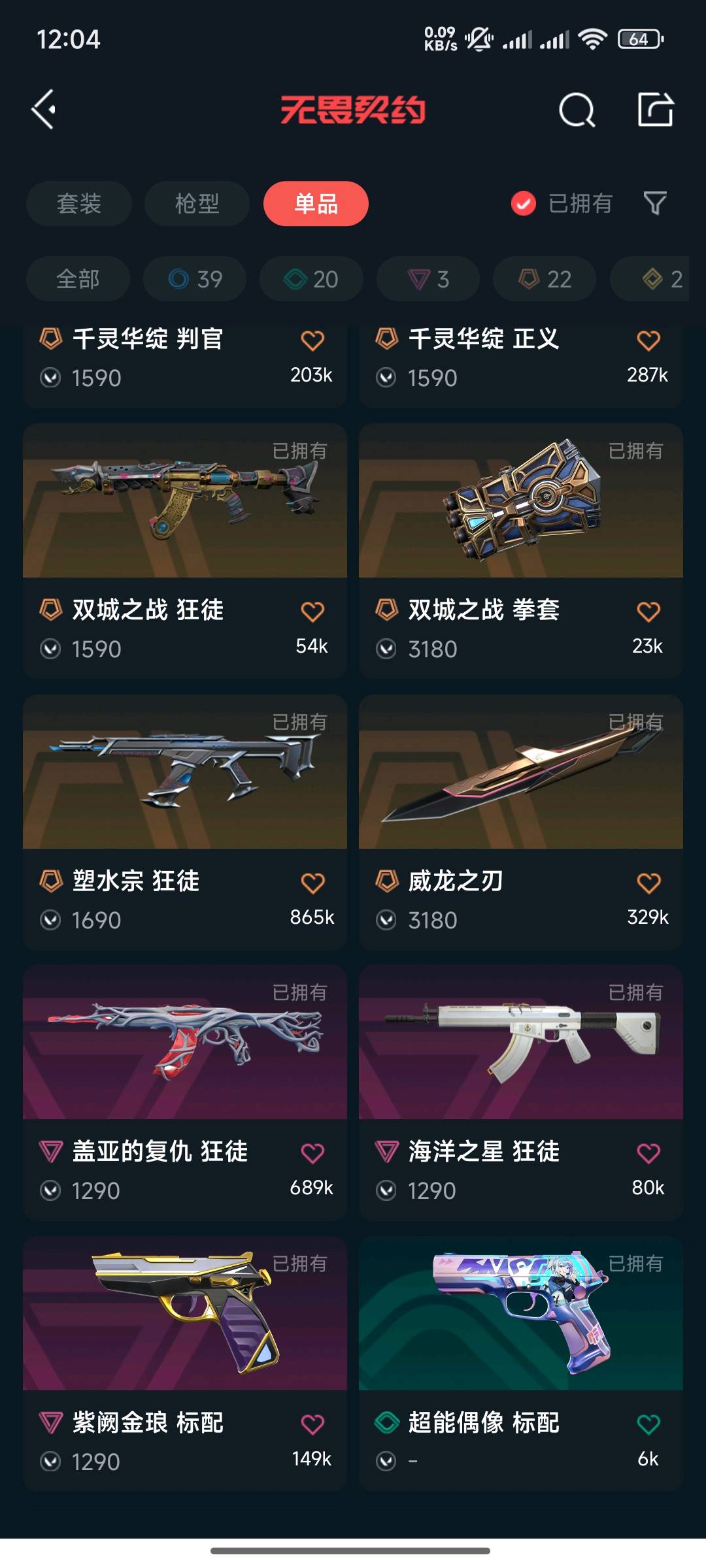The image size is (706, 1568).
Task: Tap the back arrow icon
Action: (44, 109)
